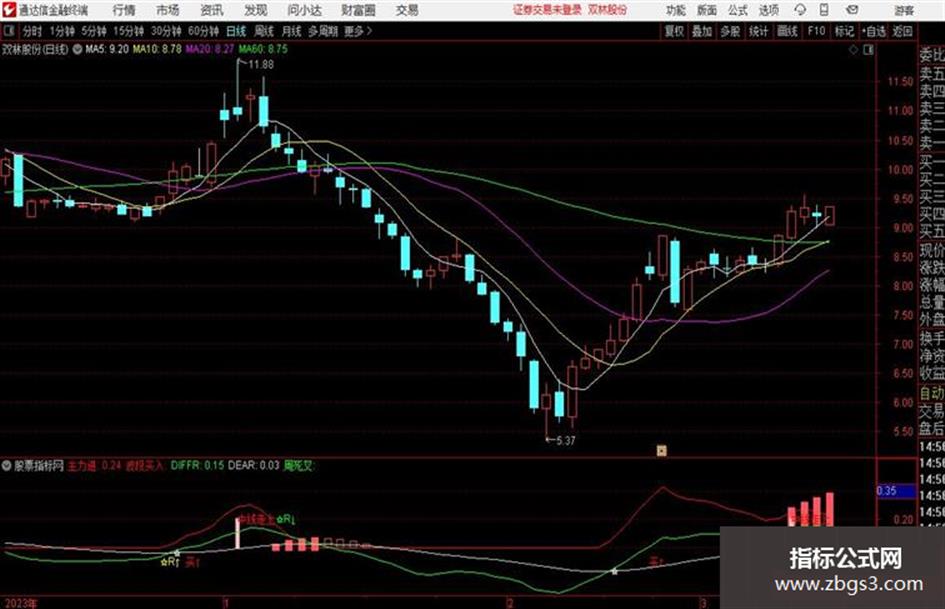Switch to the 多周期 multi-period tab

(x=323, y=31)
